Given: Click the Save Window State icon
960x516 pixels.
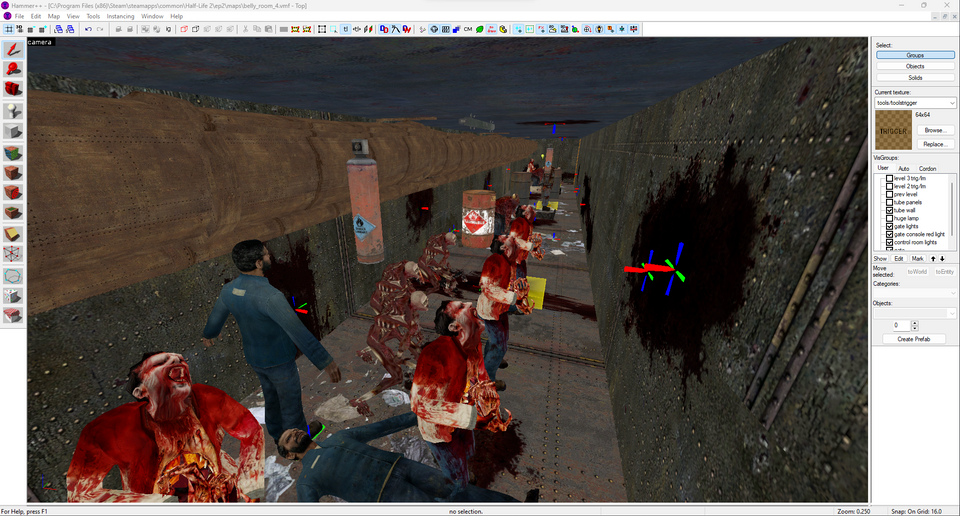Looking at the screenshot, I should (x=70, y=29).
